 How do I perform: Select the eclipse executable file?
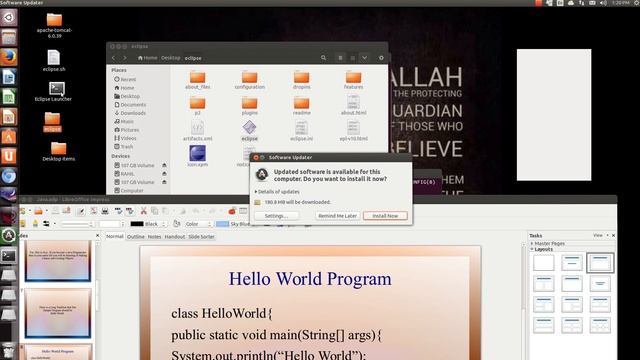249,131
